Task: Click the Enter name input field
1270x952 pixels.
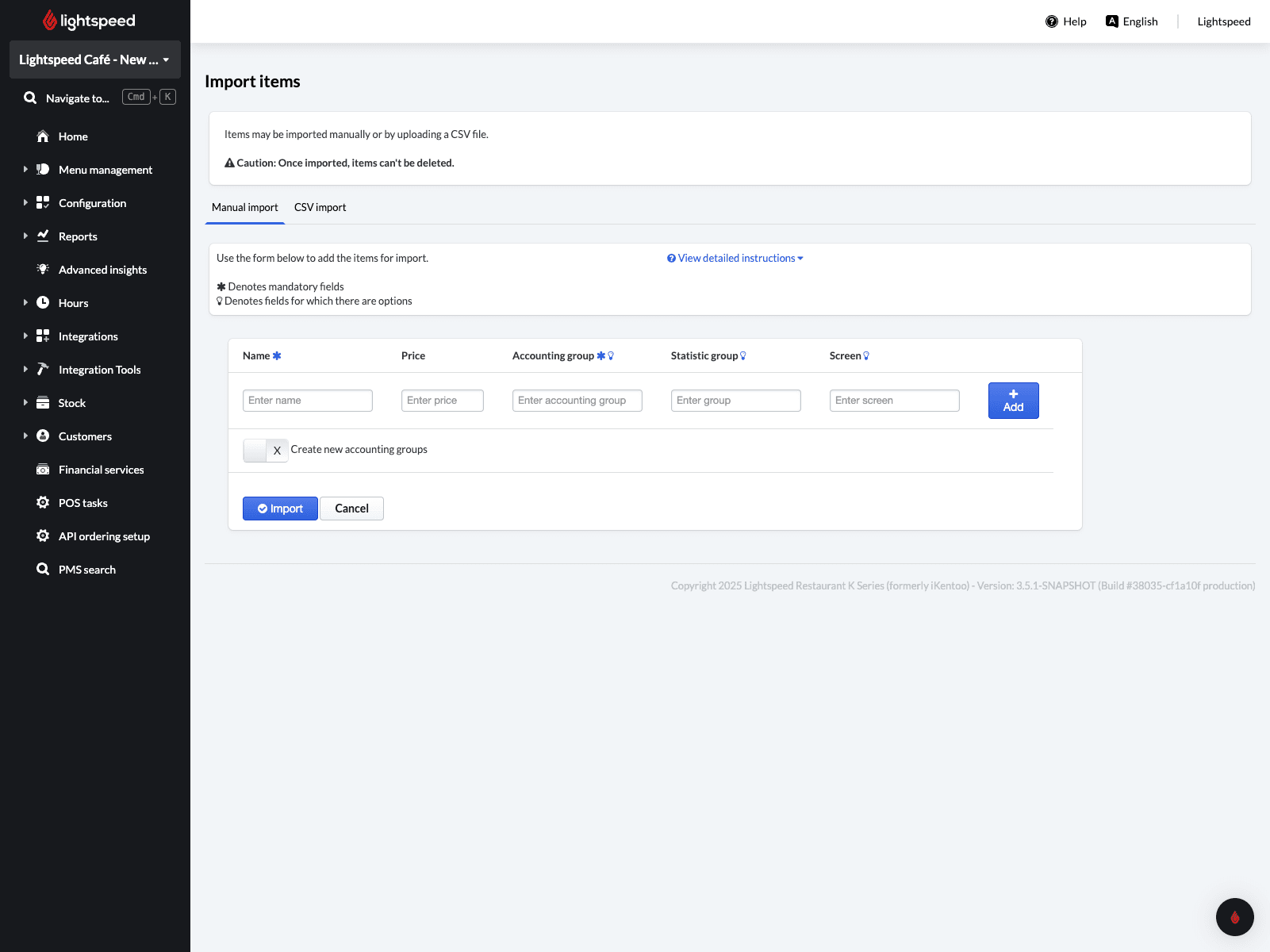Action: (307, 401)
